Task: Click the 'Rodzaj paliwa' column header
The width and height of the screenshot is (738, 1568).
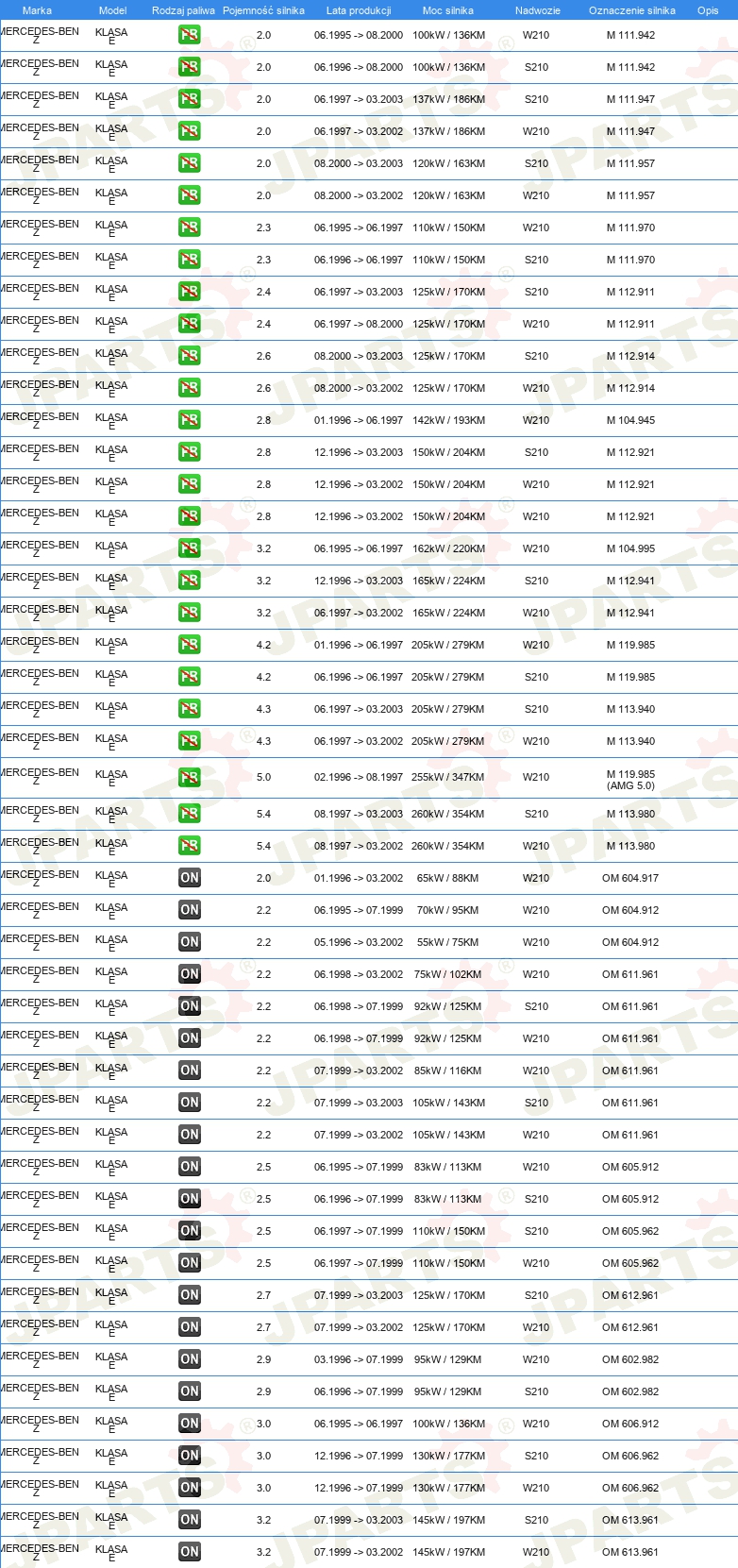Action: (183, 10)
